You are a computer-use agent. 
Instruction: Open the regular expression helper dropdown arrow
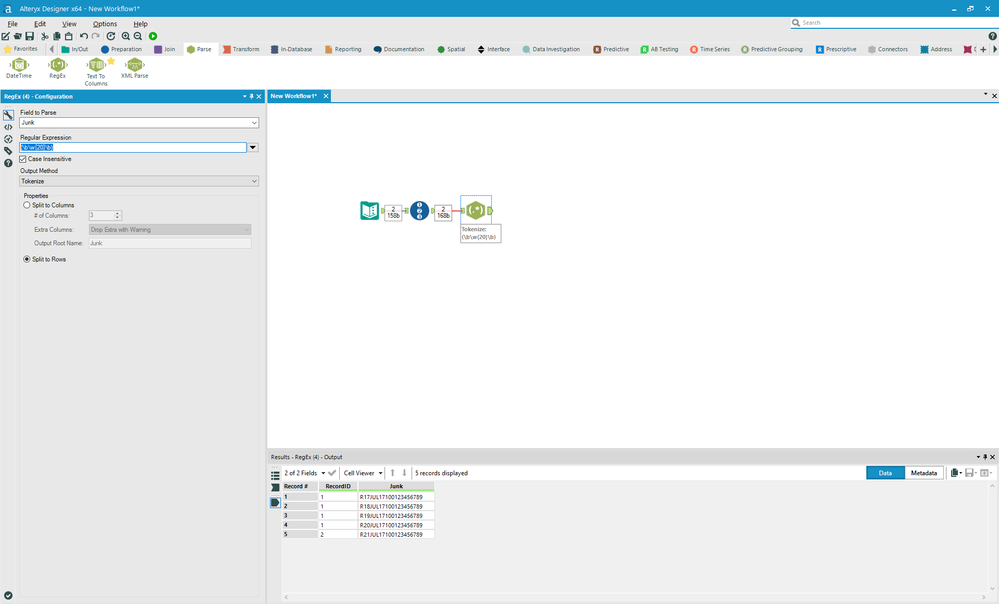(x=253, y=148)
